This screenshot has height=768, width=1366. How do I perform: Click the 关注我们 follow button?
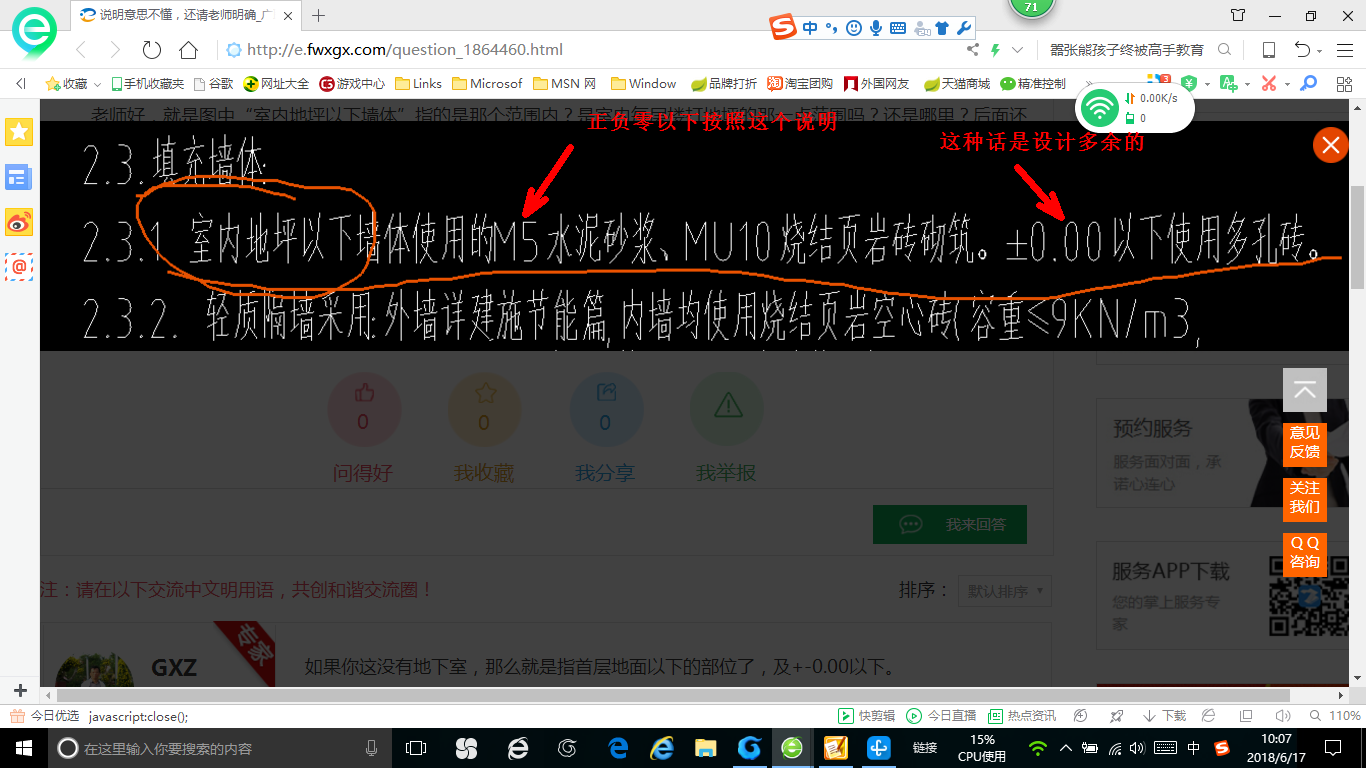point(1305,499)
